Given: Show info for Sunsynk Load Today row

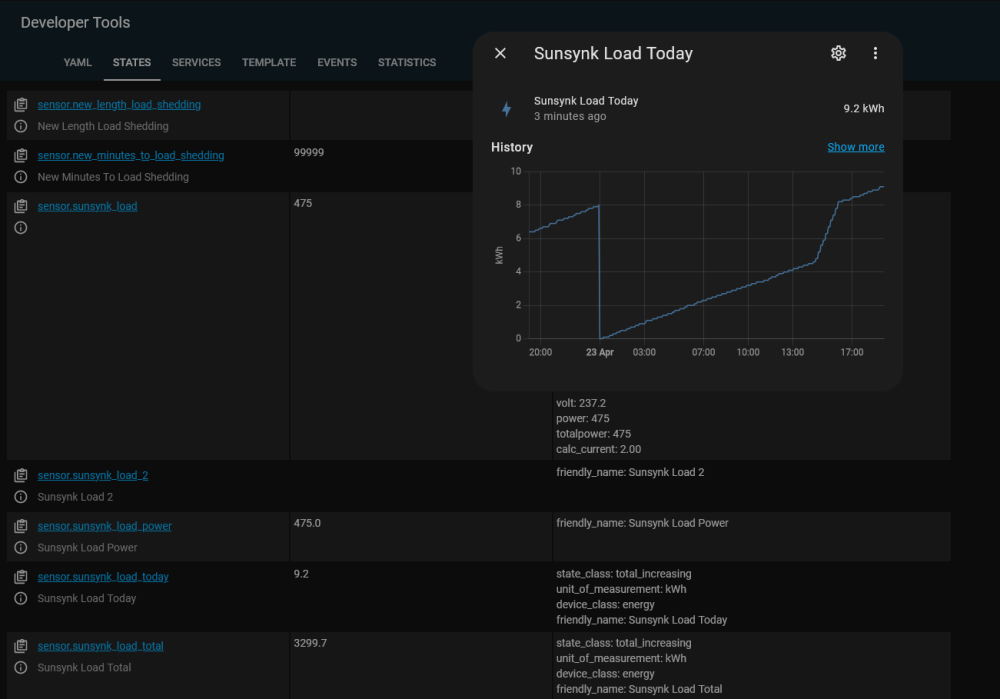Looking at the screenshot, I should (21, 599).
